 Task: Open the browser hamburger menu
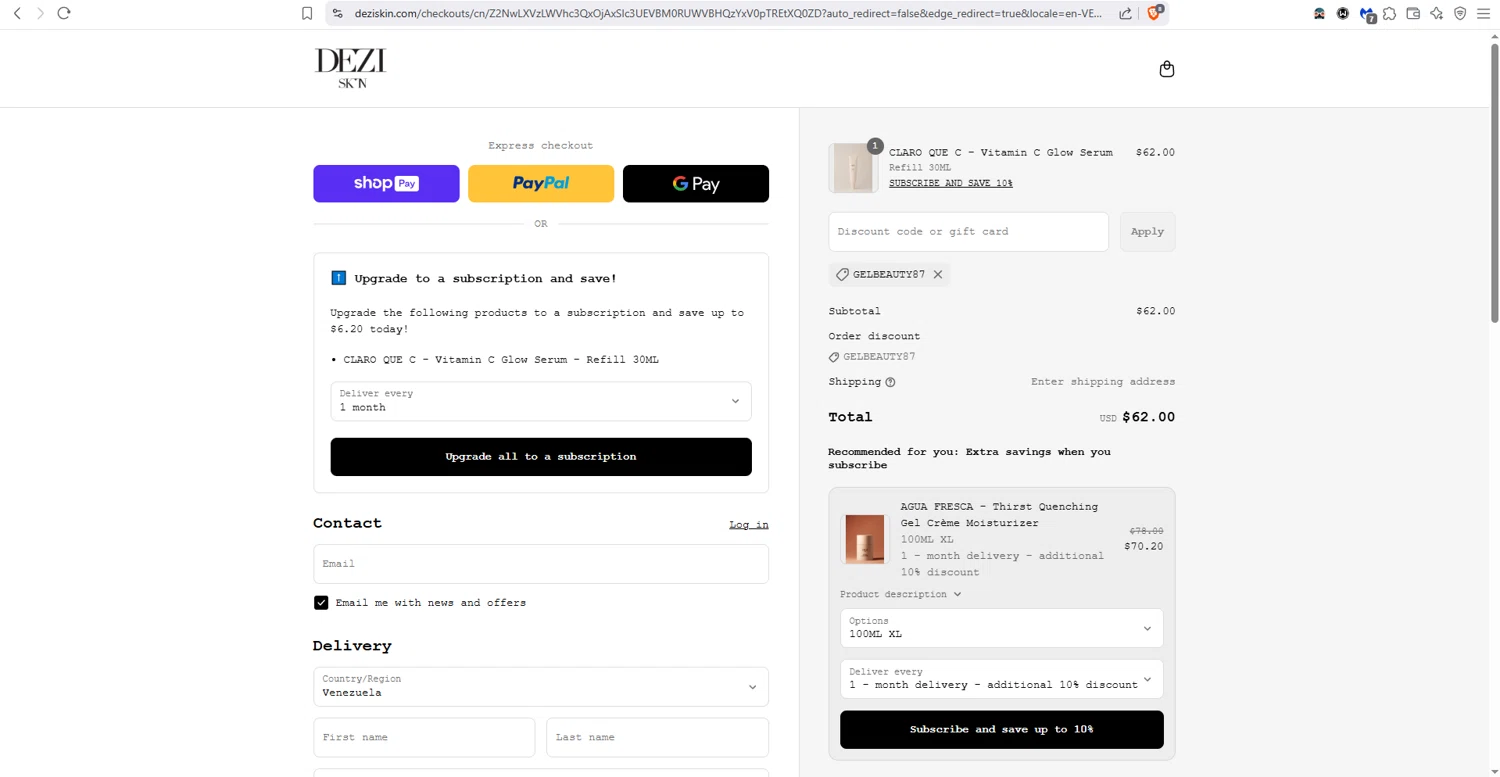pos(1483,13)
